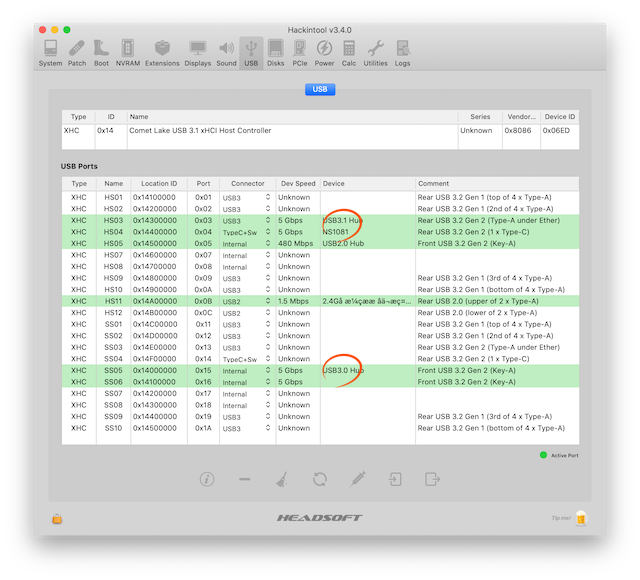Open connector dropdown for HS03
Screen dimensions: 640x580
pyautogui.click(x=247, y=221)
